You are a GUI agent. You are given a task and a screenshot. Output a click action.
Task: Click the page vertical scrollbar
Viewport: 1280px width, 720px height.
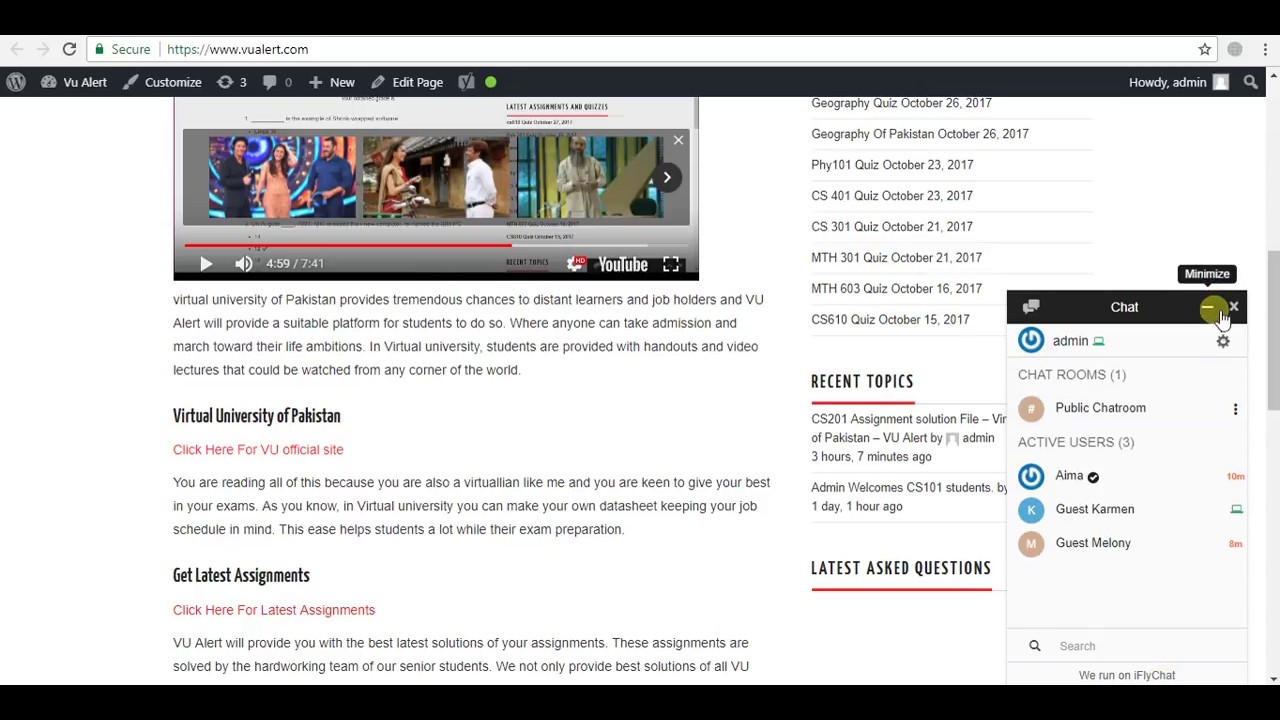point(1273,330)
